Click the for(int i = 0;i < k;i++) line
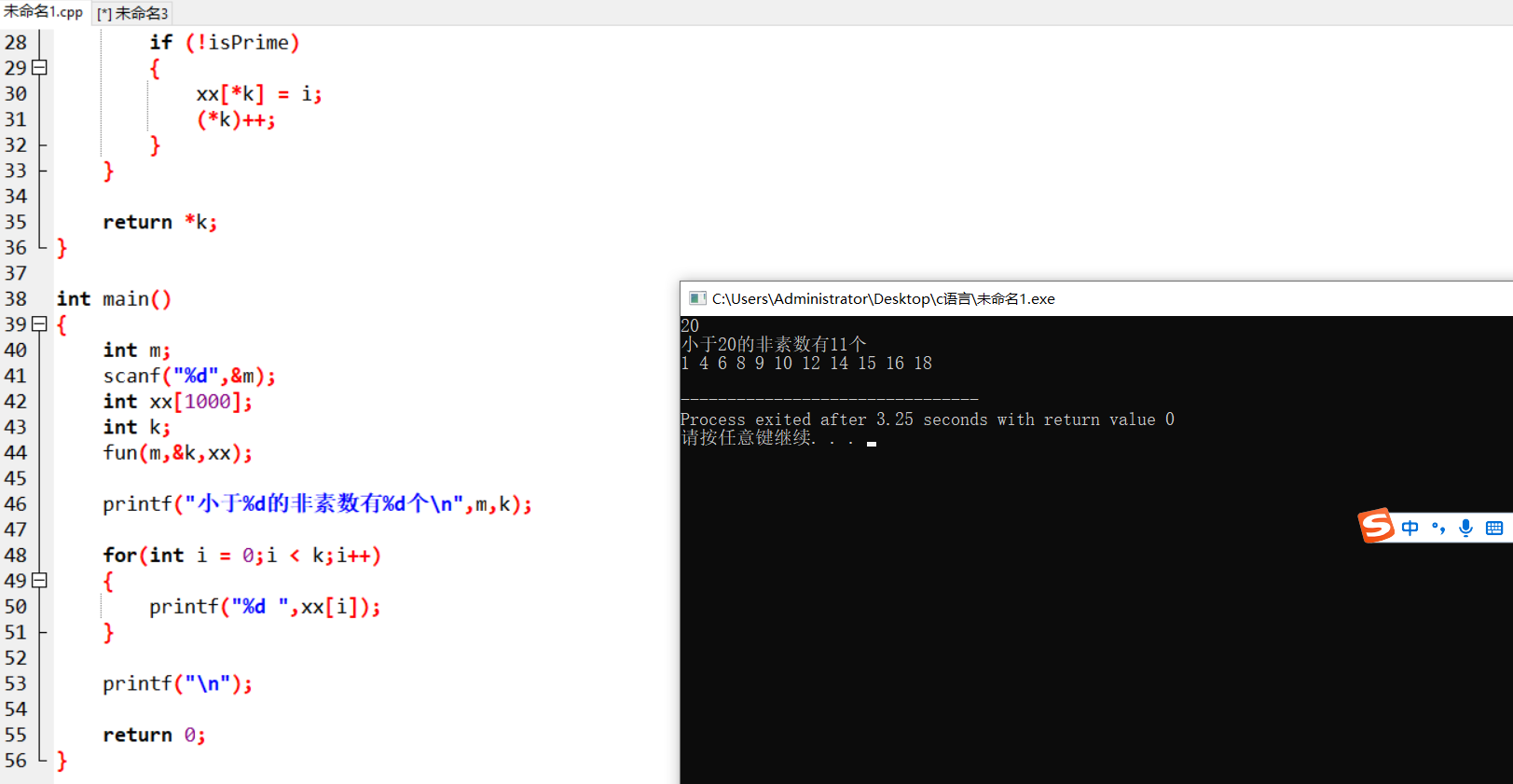This screenshot has width=1513, height=784. (x=241, y=555)
